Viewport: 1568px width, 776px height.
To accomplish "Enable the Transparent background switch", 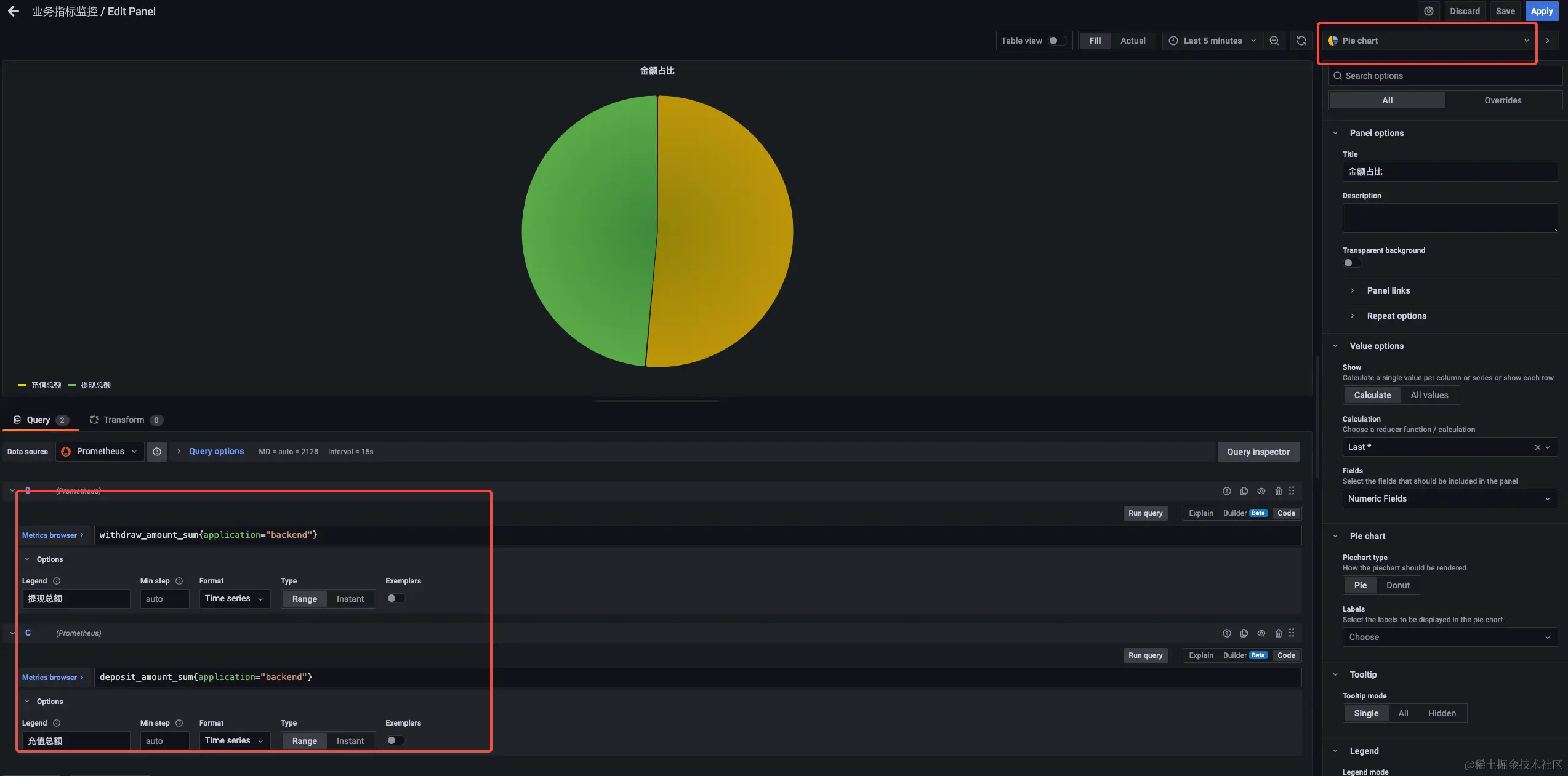I will tap(1352, 263).
